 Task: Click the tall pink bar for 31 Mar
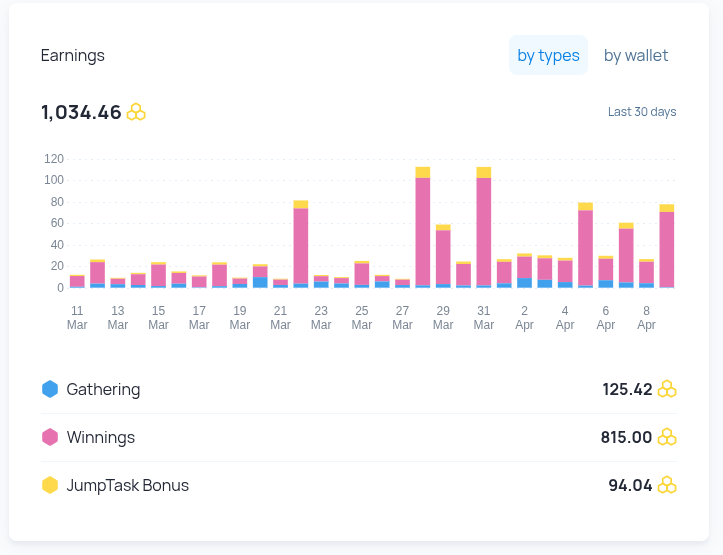coord(484,230)
